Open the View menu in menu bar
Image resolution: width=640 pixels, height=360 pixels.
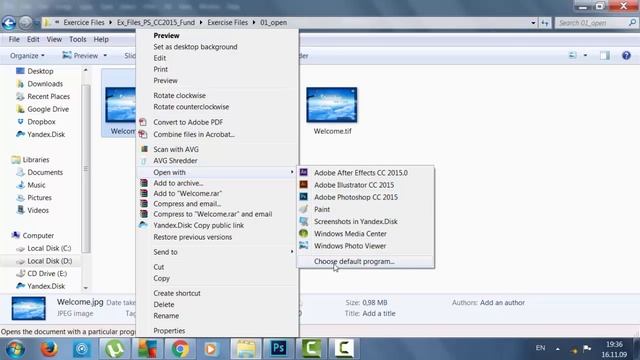pyautogui.click(x=54, y=40)
